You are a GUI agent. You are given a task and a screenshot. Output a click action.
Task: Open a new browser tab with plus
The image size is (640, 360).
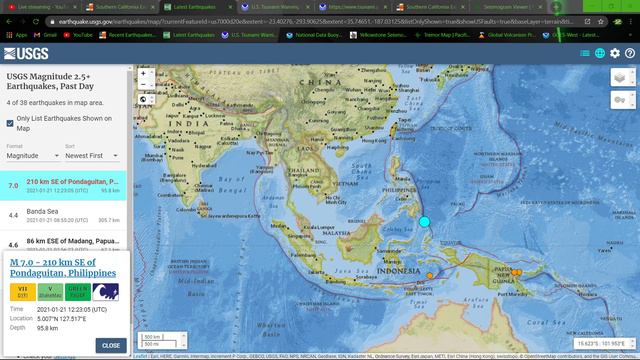click(556, 7)
